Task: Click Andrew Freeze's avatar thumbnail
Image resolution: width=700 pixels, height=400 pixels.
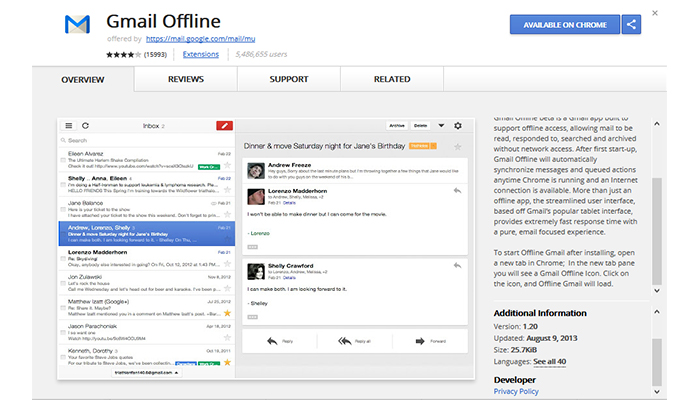Action: pos(256,171)
